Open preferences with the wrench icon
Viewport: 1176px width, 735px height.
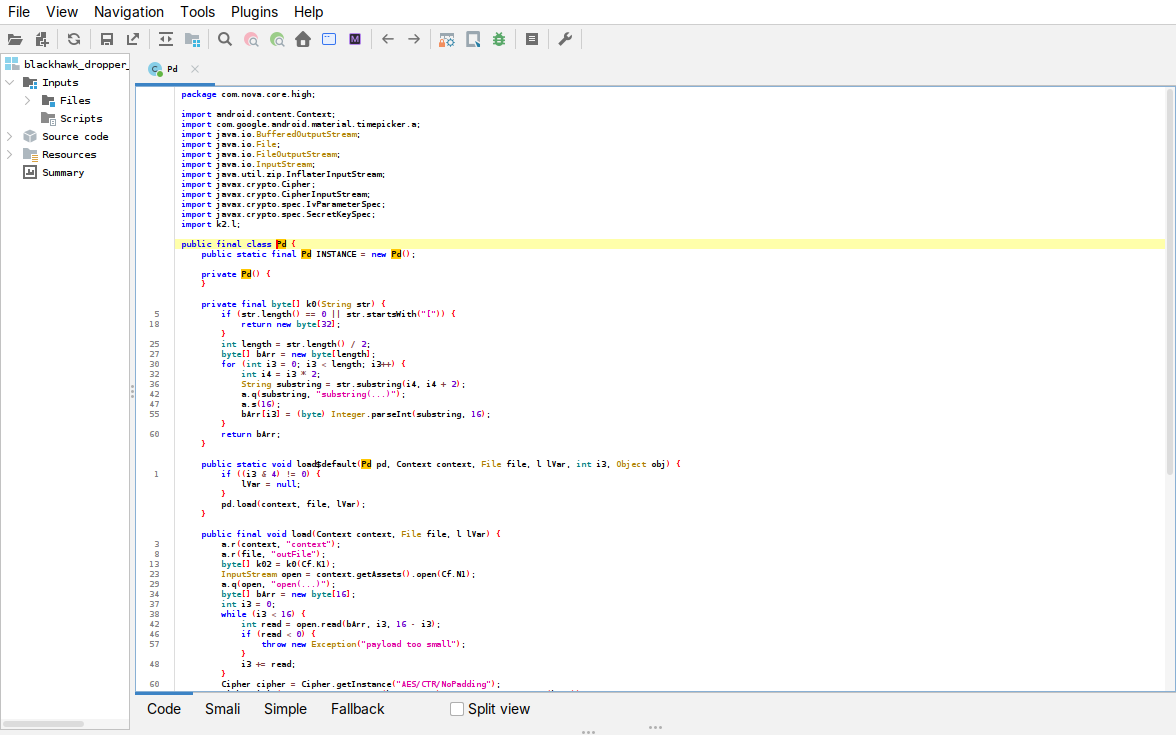566,40
